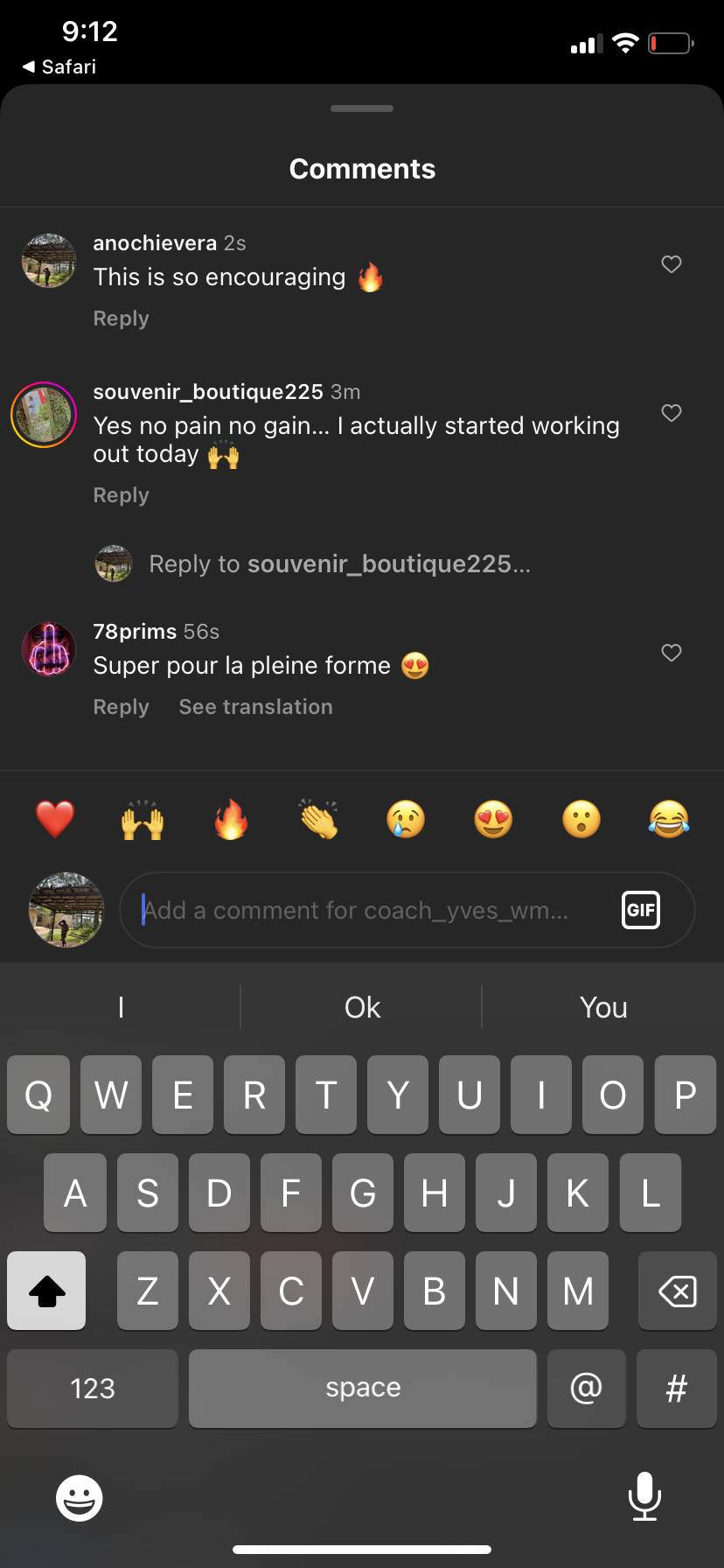Choose the "Ok" keyboard suggestion
The width and height of the screenshot is (724, 1568).
[x=362, y=1008]
